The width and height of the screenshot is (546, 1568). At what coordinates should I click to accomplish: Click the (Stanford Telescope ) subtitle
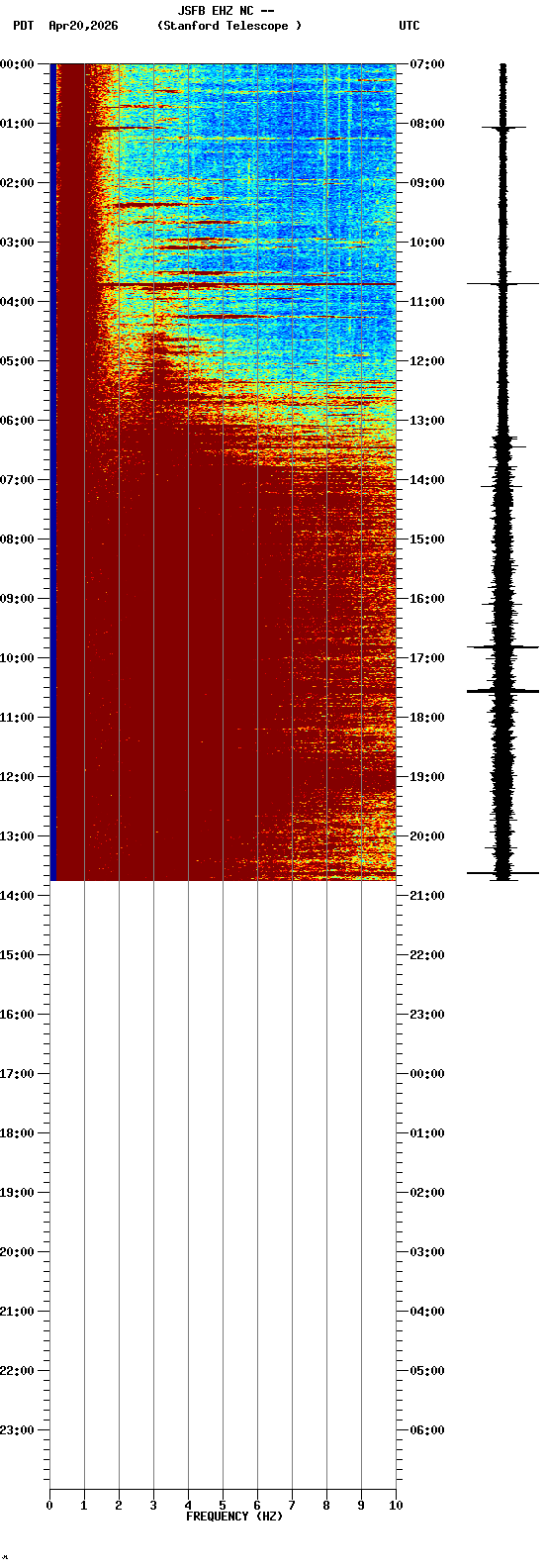(229, 26)
